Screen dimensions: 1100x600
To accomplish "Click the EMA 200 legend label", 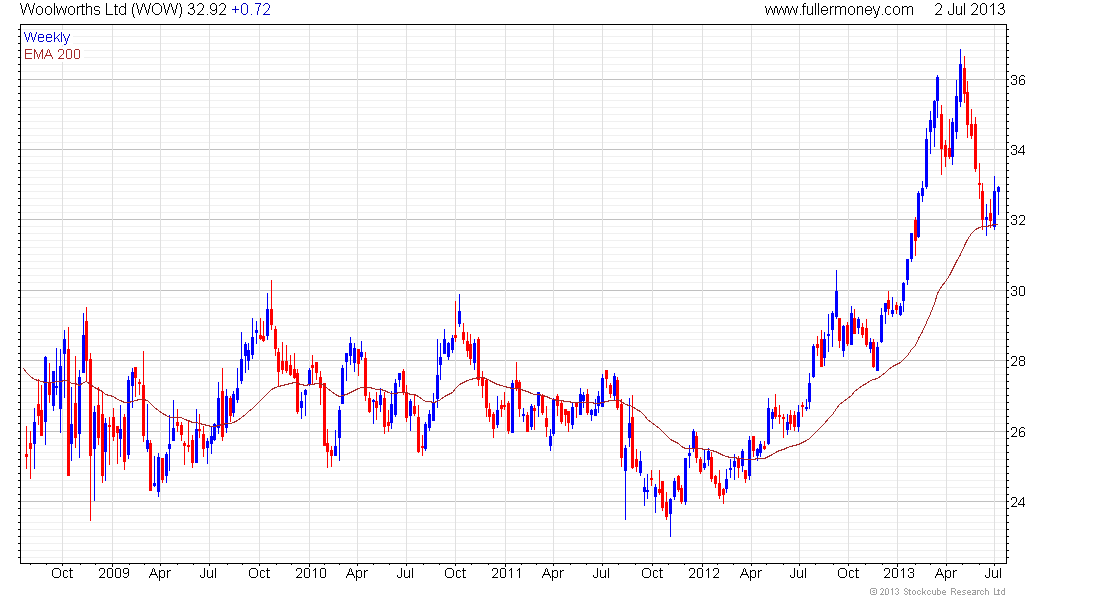I will coord(52,54).
